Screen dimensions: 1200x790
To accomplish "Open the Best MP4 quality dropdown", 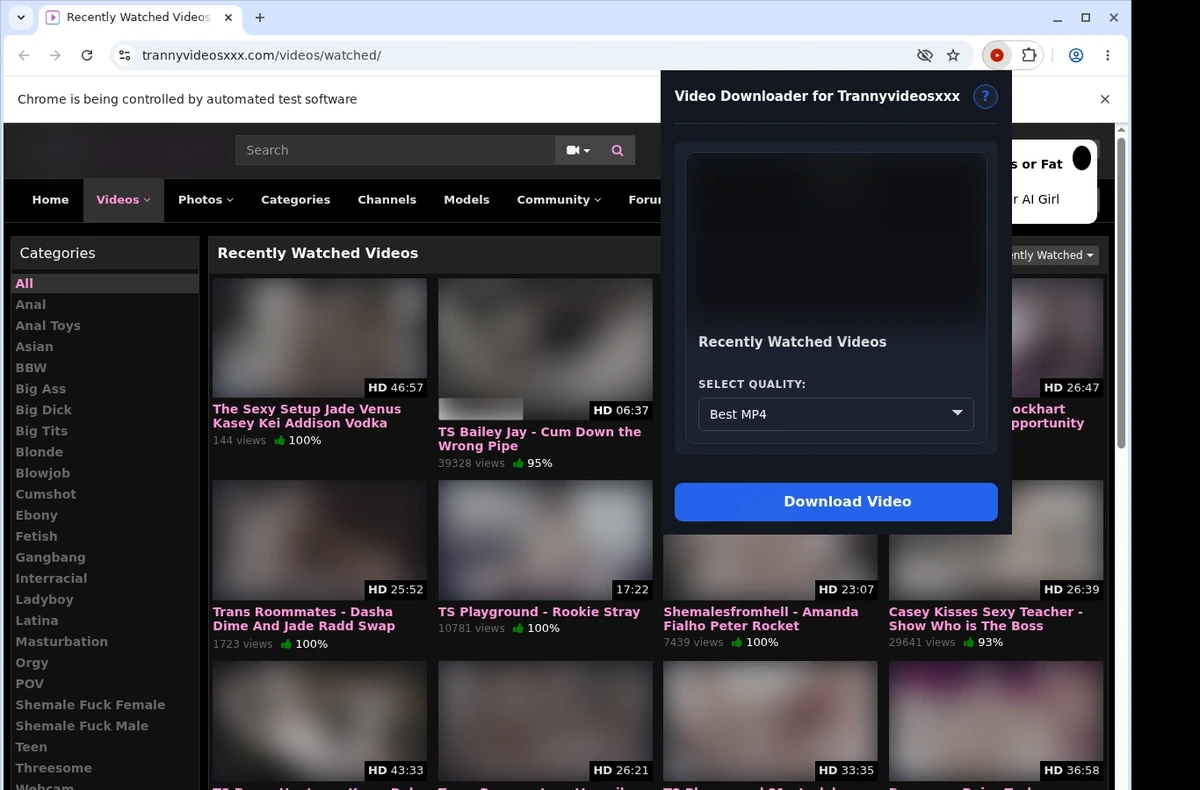I will pos(836,414).
